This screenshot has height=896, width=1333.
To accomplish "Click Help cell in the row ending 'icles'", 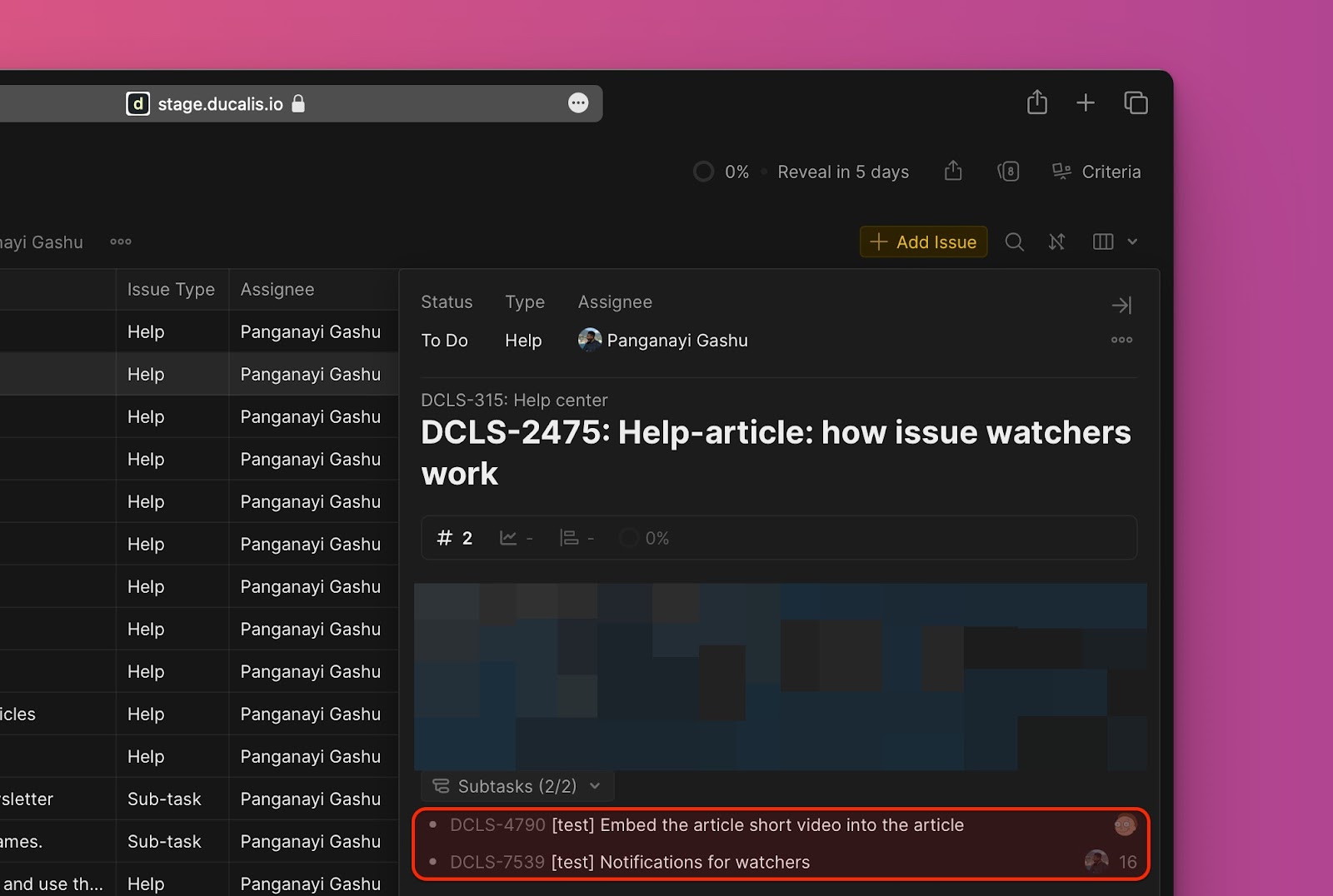I will click(x=172, y=714).
